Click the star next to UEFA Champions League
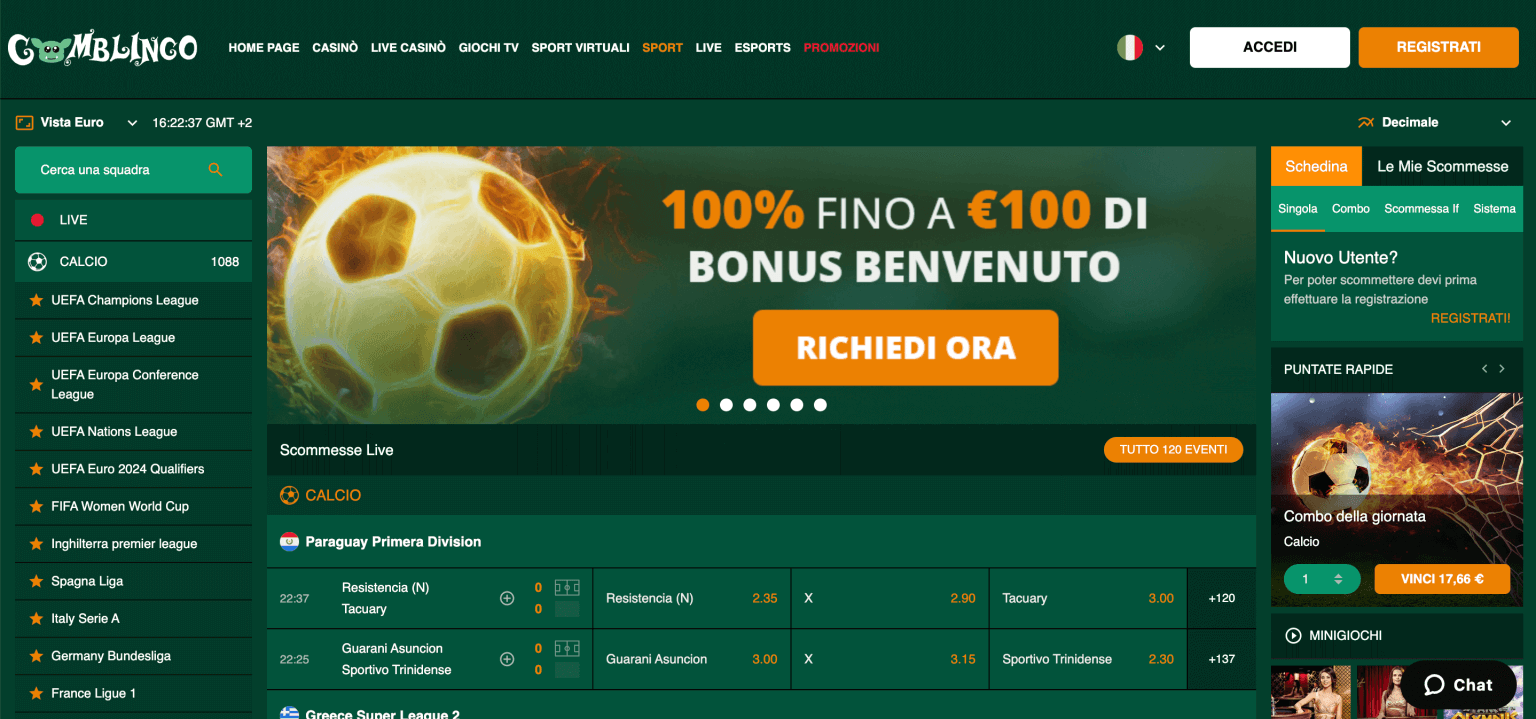 coord(36,300)
